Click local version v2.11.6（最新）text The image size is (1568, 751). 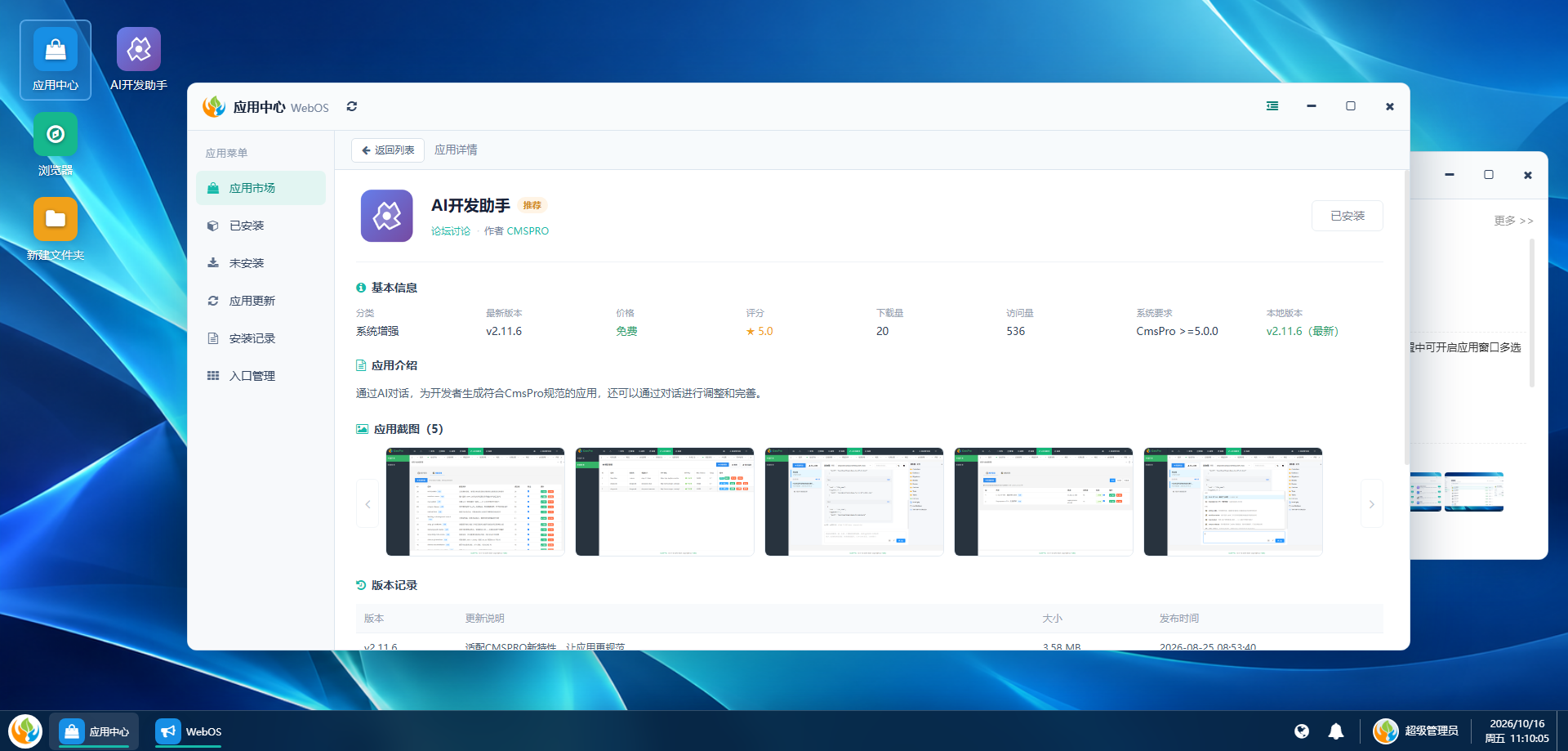(1303, 331)
